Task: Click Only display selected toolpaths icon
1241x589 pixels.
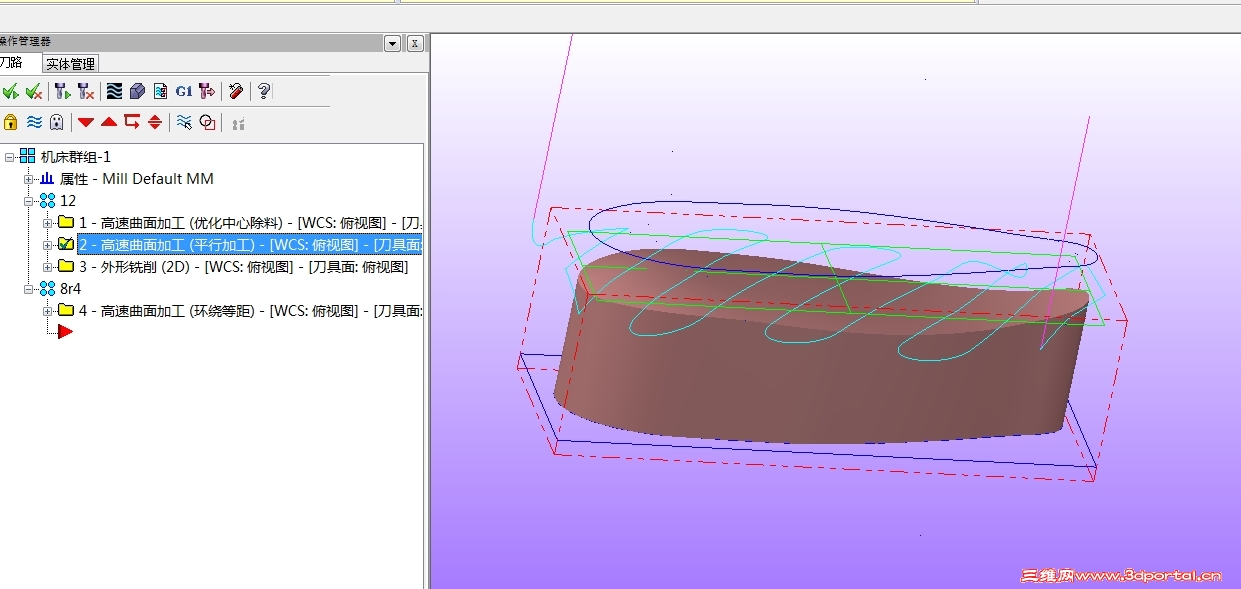Action: 184,122
